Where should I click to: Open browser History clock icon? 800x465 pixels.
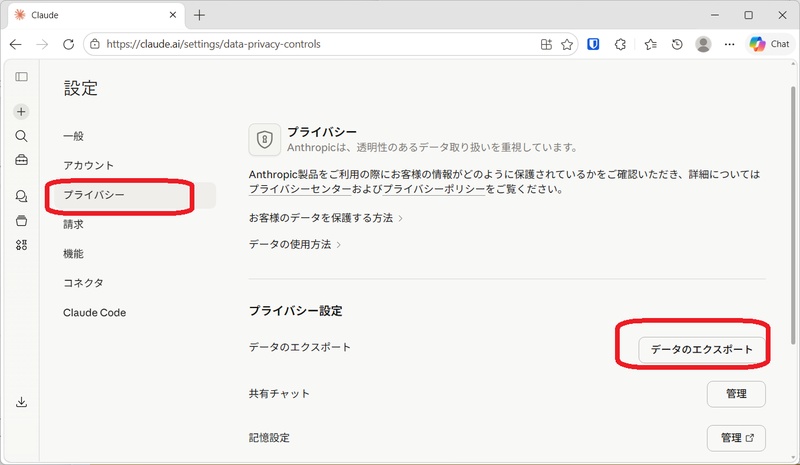[x=677, y=44]
